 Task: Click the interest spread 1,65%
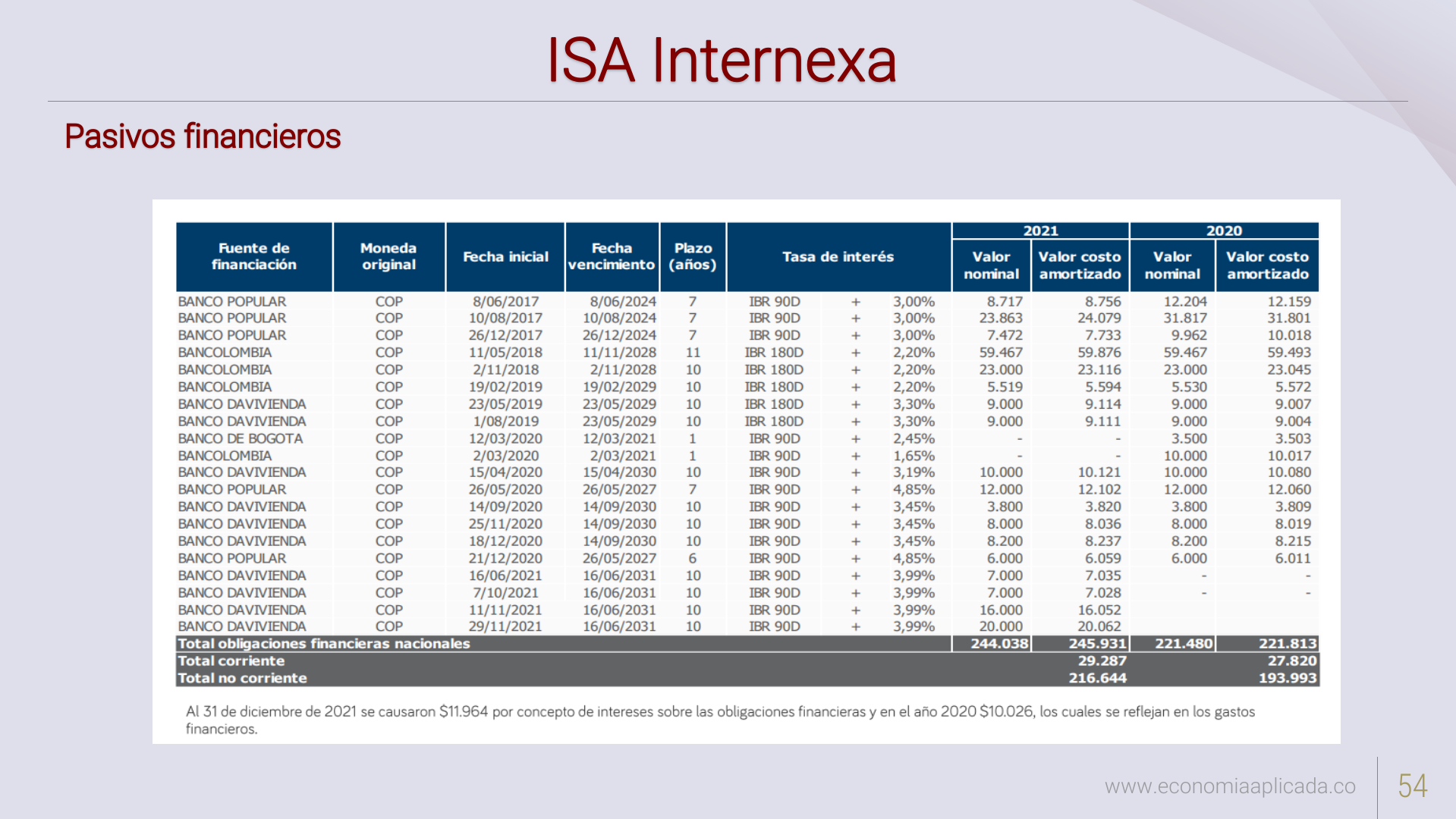tap(914, 456)
